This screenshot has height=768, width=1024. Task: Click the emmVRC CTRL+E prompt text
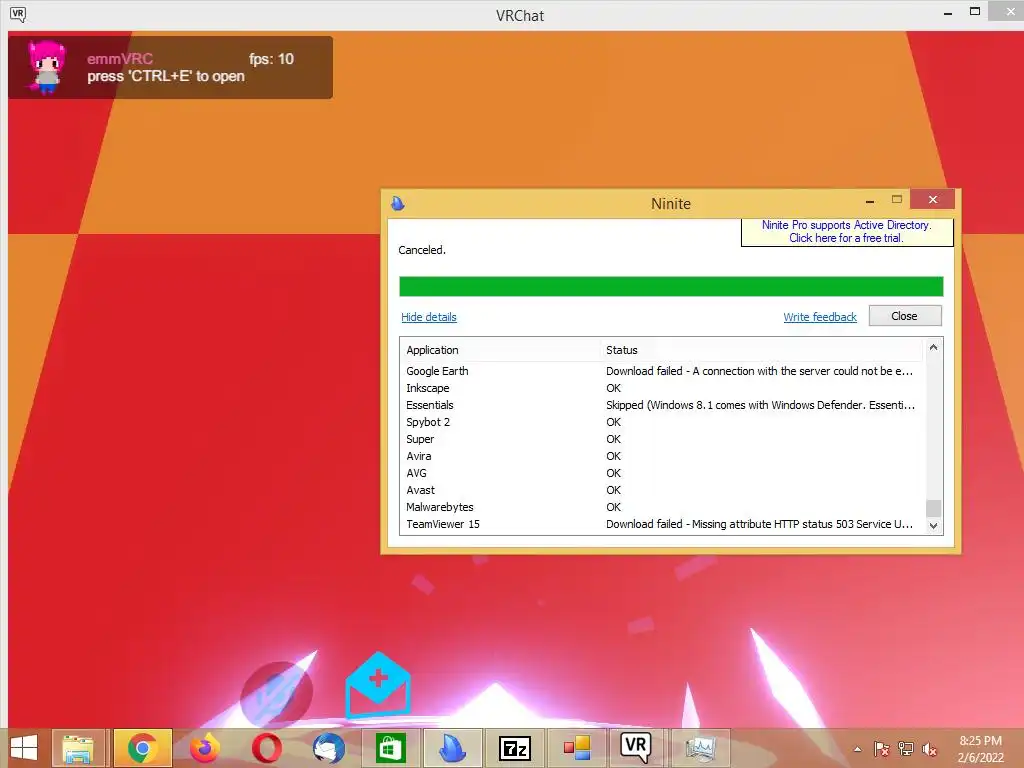[166, 76]
